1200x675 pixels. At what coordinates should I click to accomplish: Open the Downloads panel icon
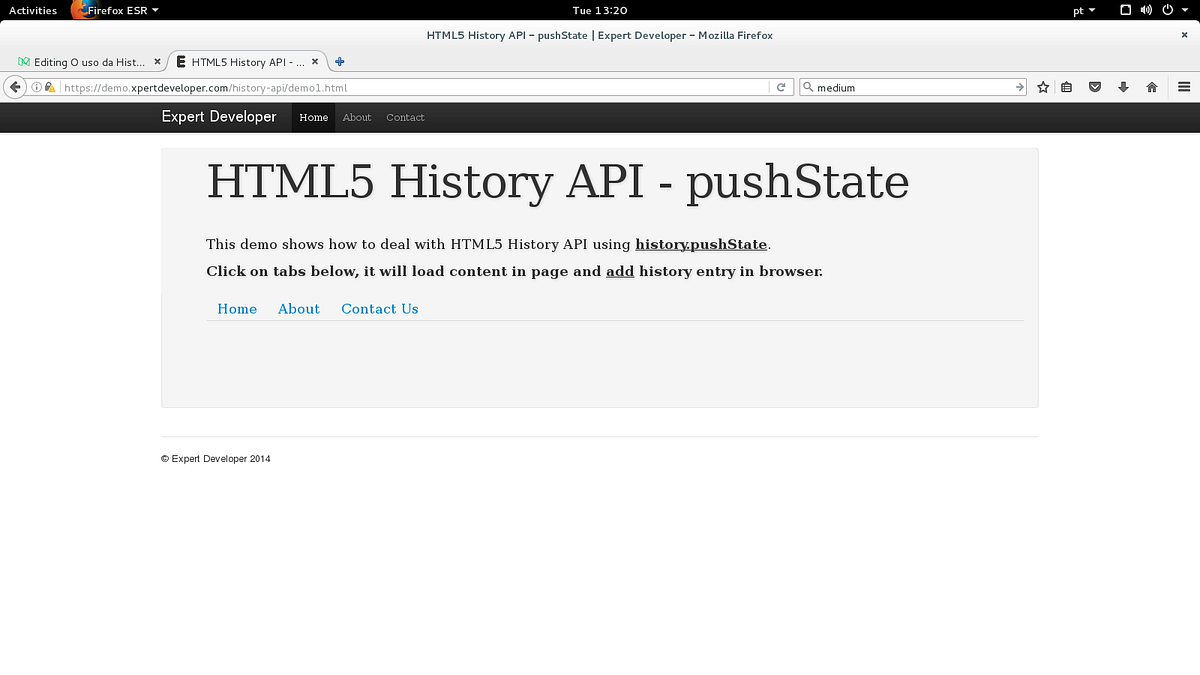click(x=1123, y=87)
